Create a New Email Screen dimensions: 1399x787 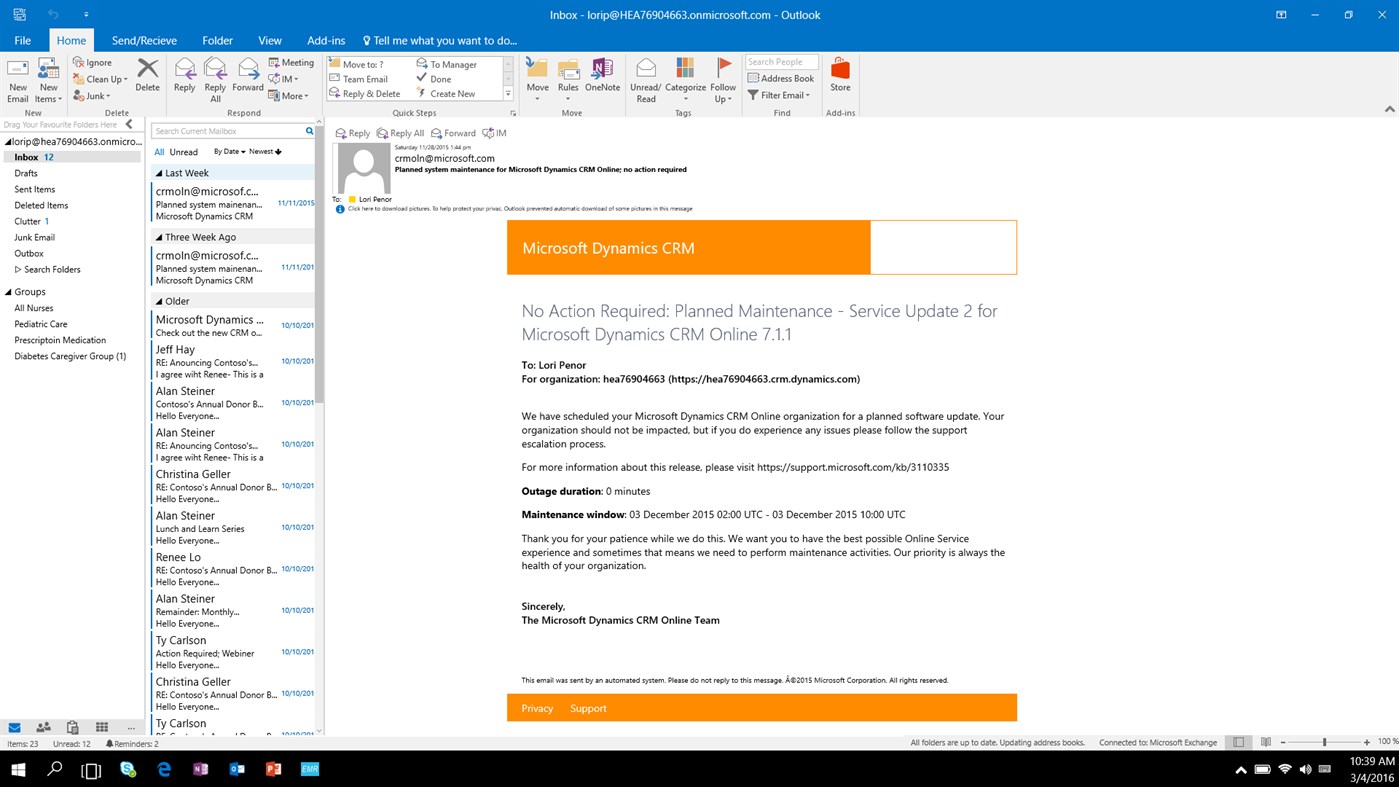click(17, 80)
